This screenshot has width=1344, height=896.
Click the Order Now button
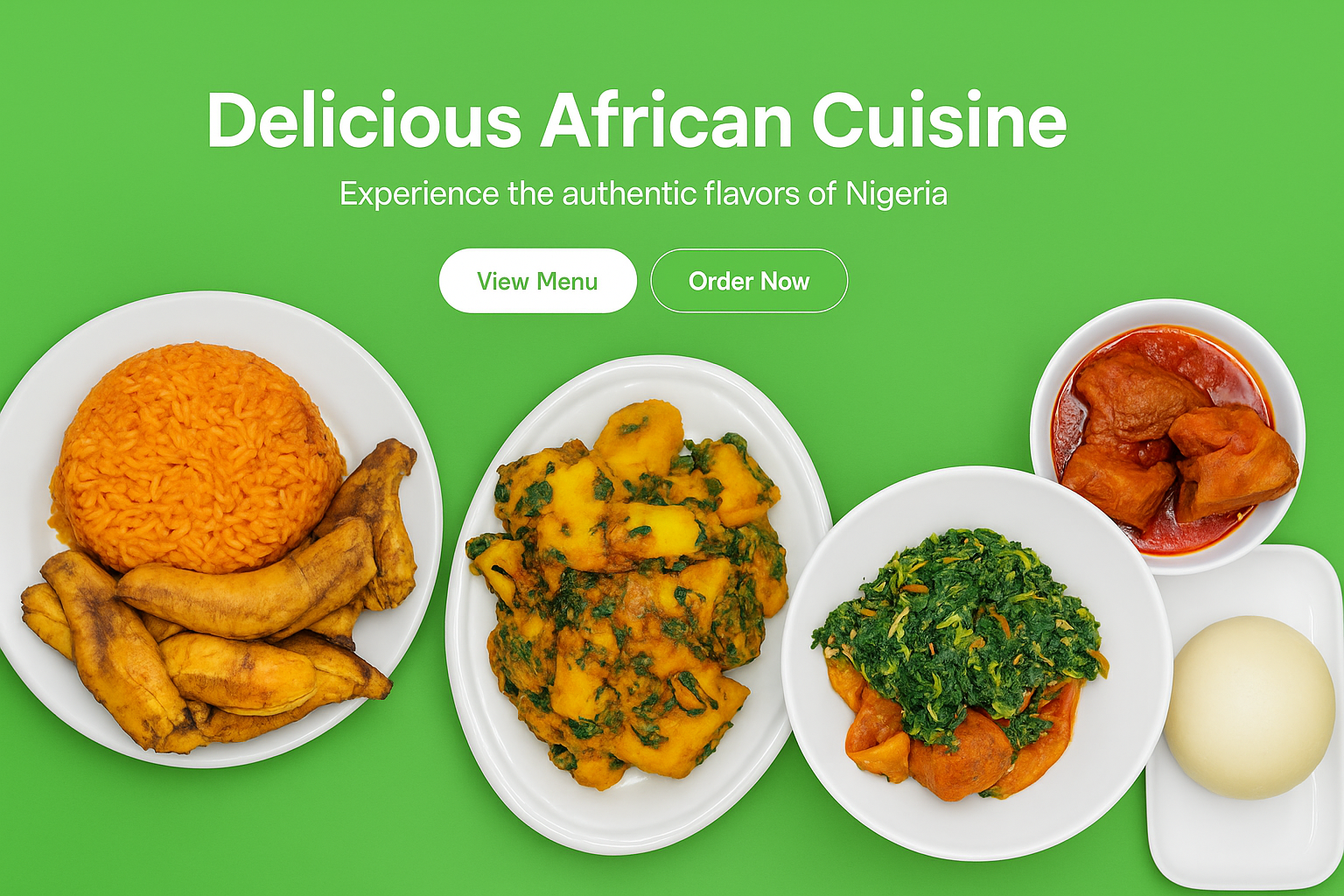tap(749, 281)
